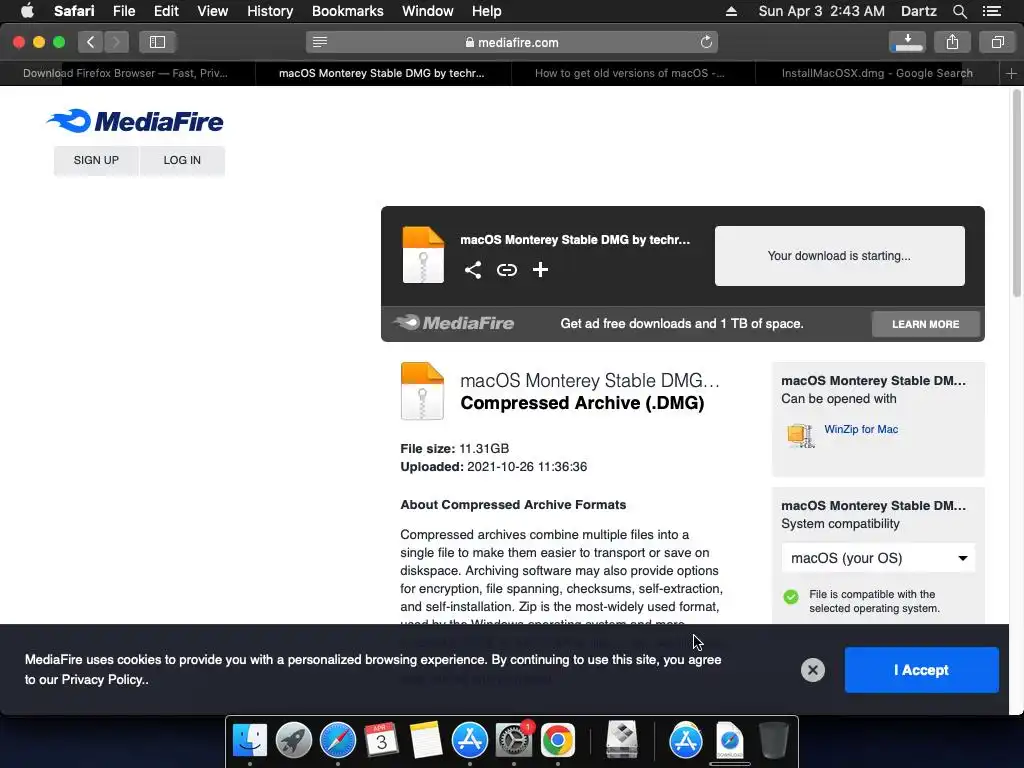1024x768 pixels.
Task: Click the date and time in menu bar
Action: point(822,11)
